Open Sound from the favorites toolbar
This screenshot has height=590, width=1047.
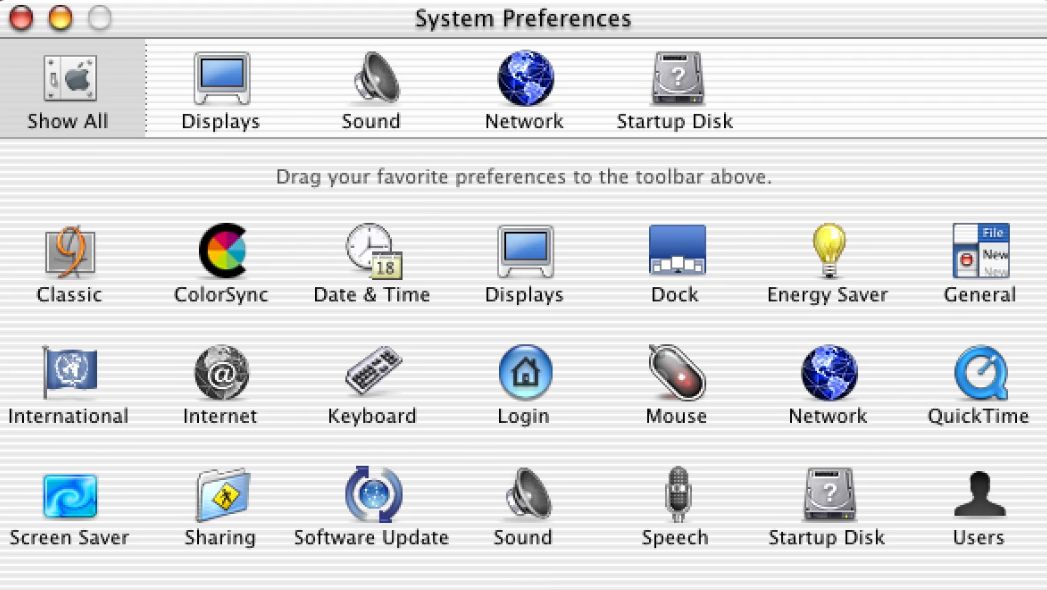[376, 77]
